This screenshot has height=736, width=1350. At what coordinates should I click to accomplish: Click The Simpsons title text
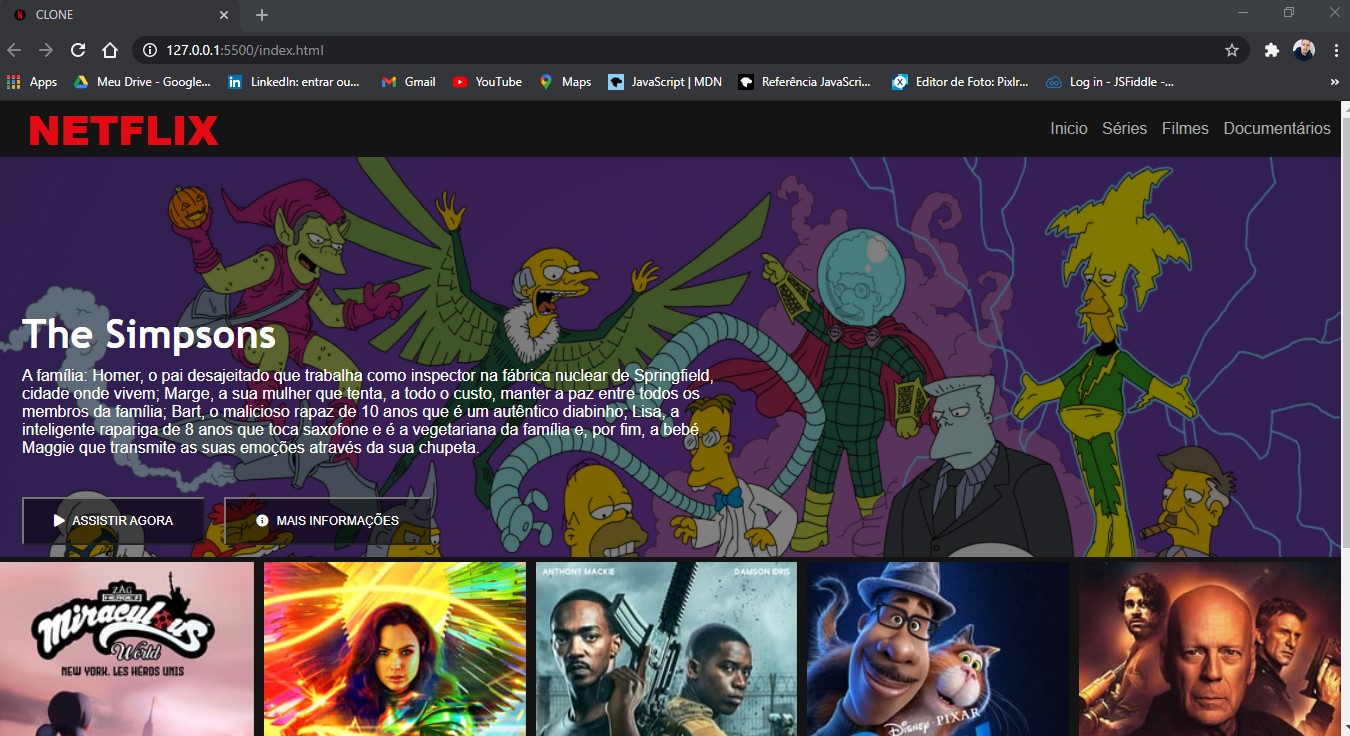click(149, 334)
